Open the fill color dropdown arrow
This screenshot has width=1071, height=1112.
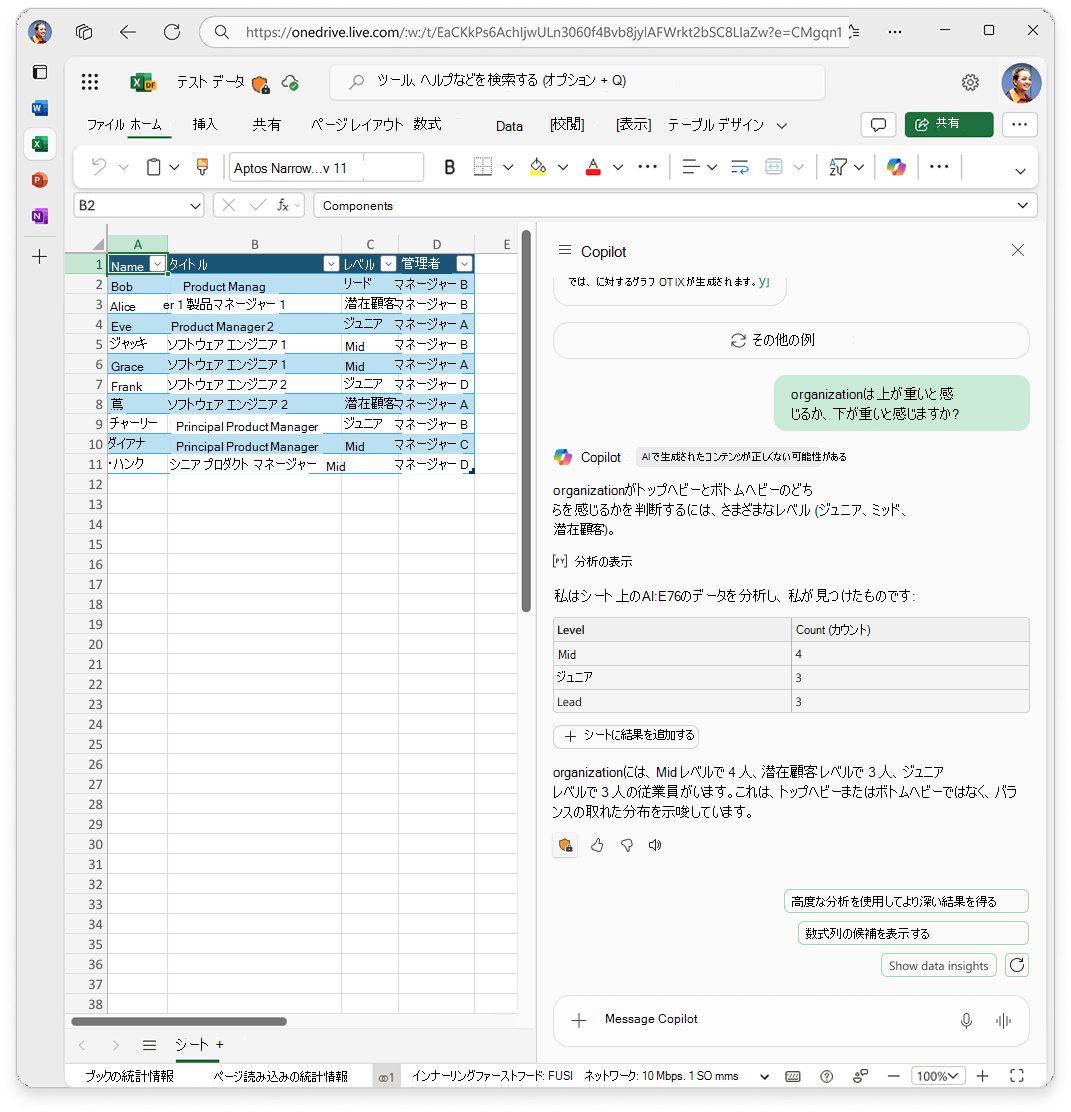coord(563,167)
